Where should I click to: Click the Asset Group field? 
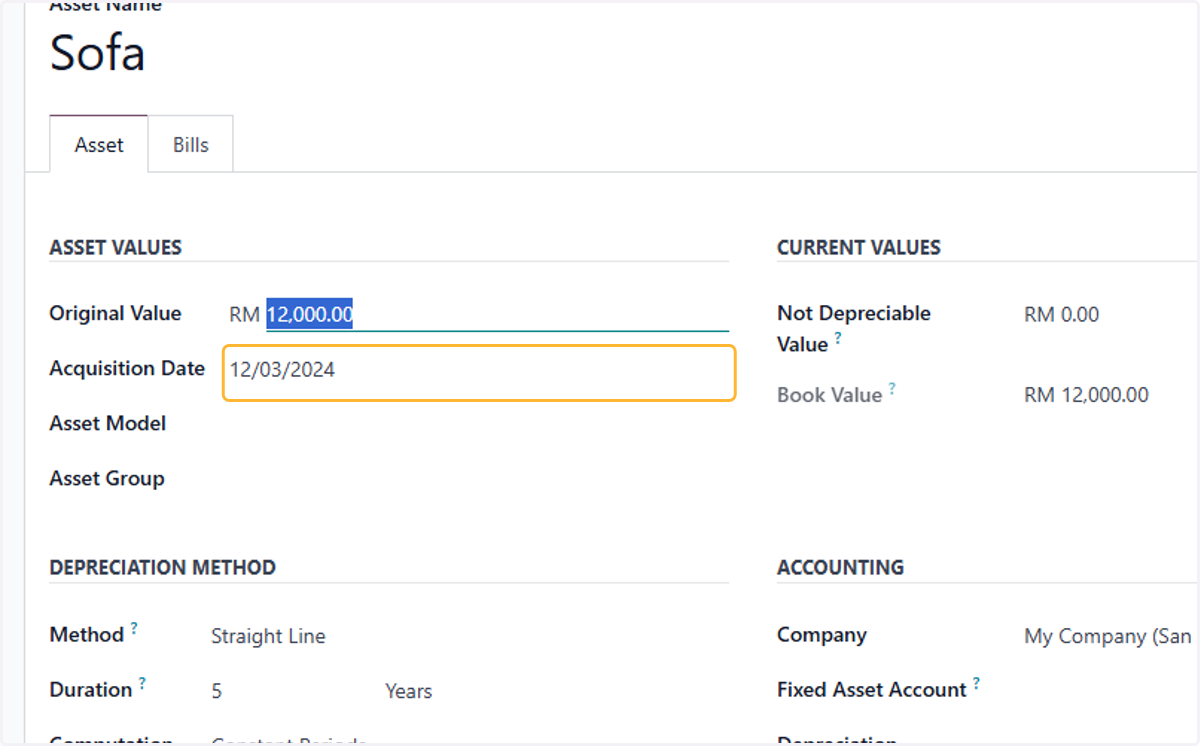479,479
